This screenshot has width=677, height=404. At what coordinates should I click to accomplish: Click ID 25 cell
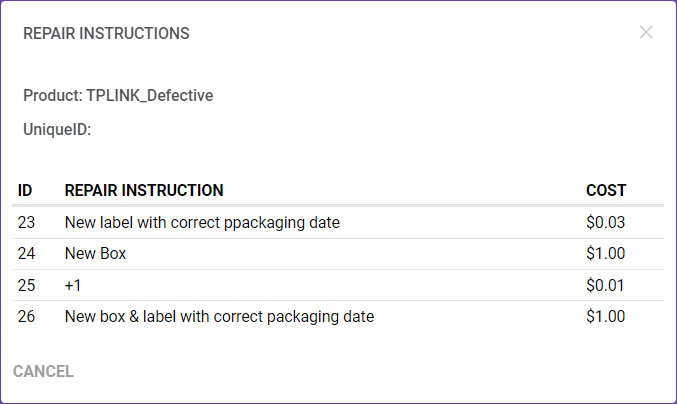pyautogui.click(x=27, y=285)
